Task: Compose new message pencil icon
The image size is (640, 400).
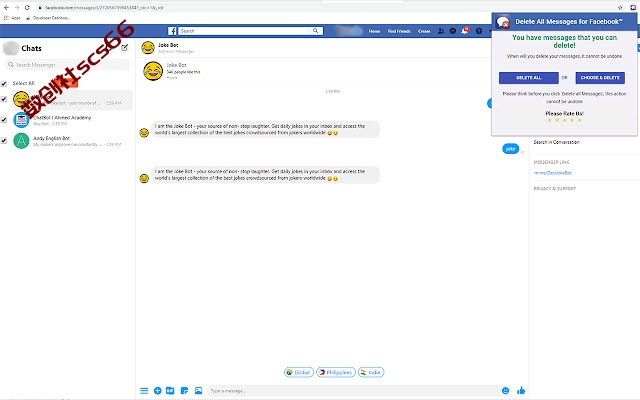Action: click(x=124, y=48)
